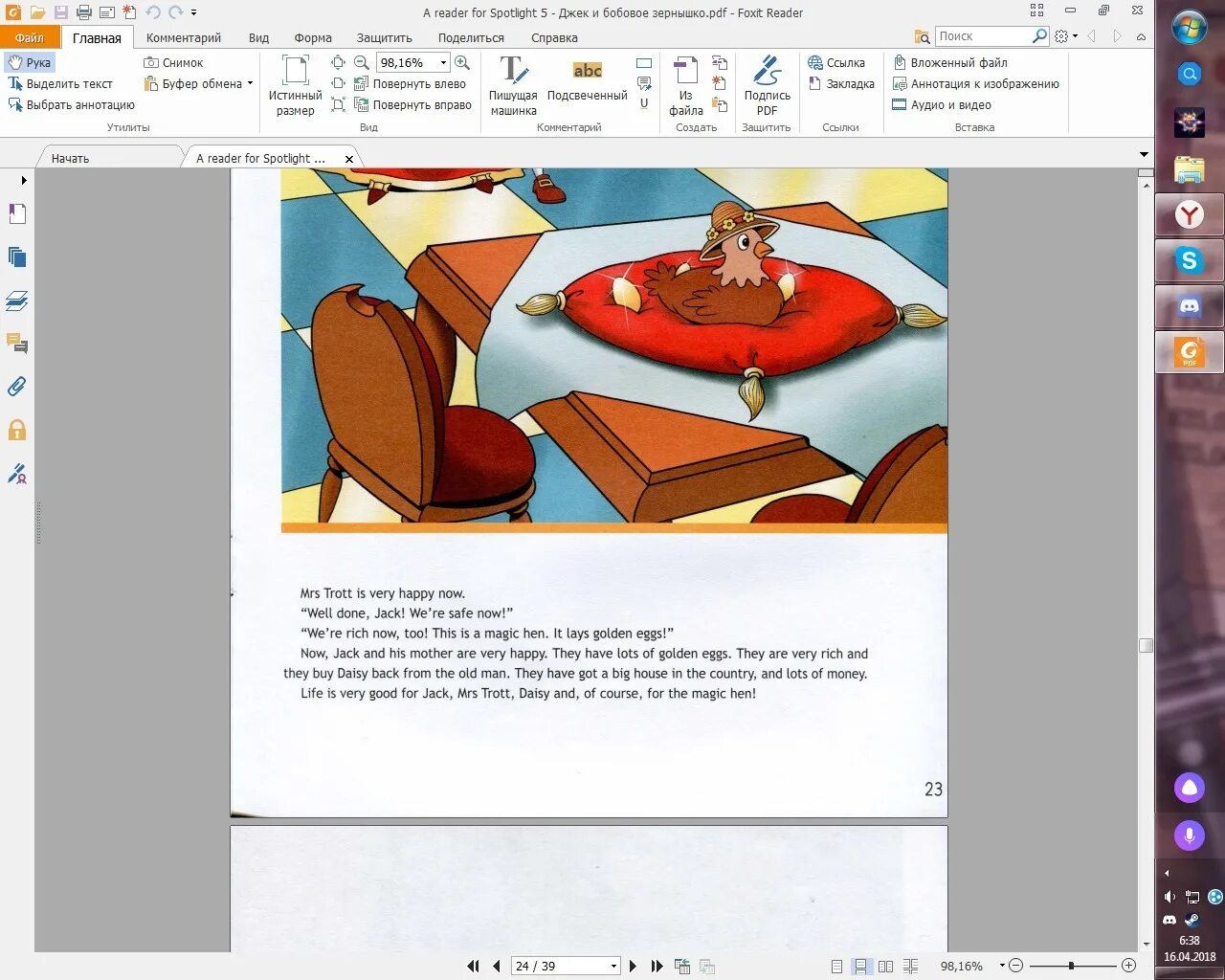
Task: Enable single page view mode
Action: pos(837,967)
